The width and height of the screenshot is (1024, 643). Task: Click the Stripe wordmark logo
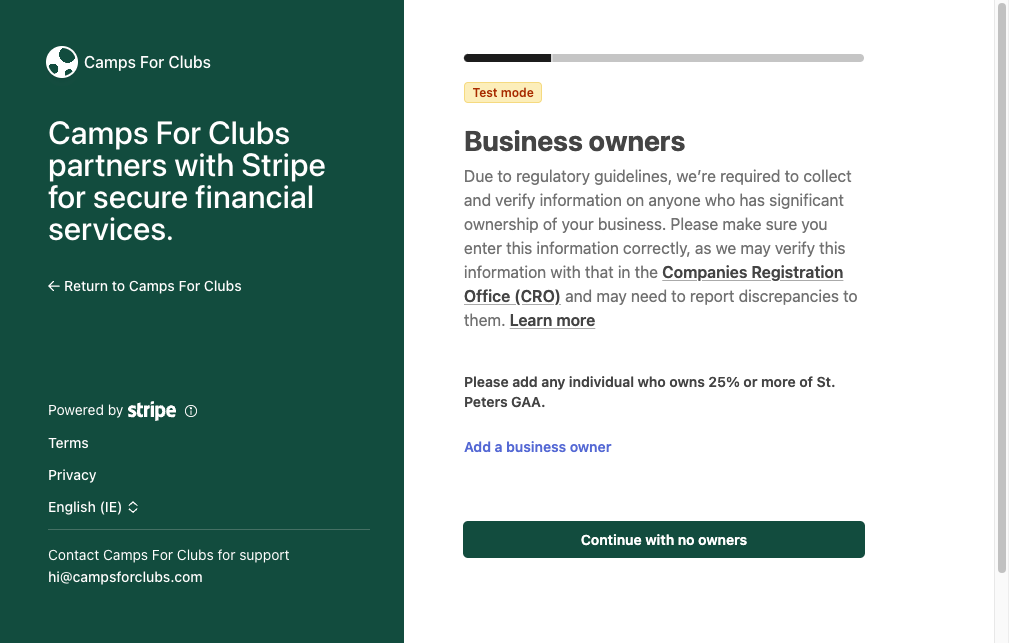(152, 410)
